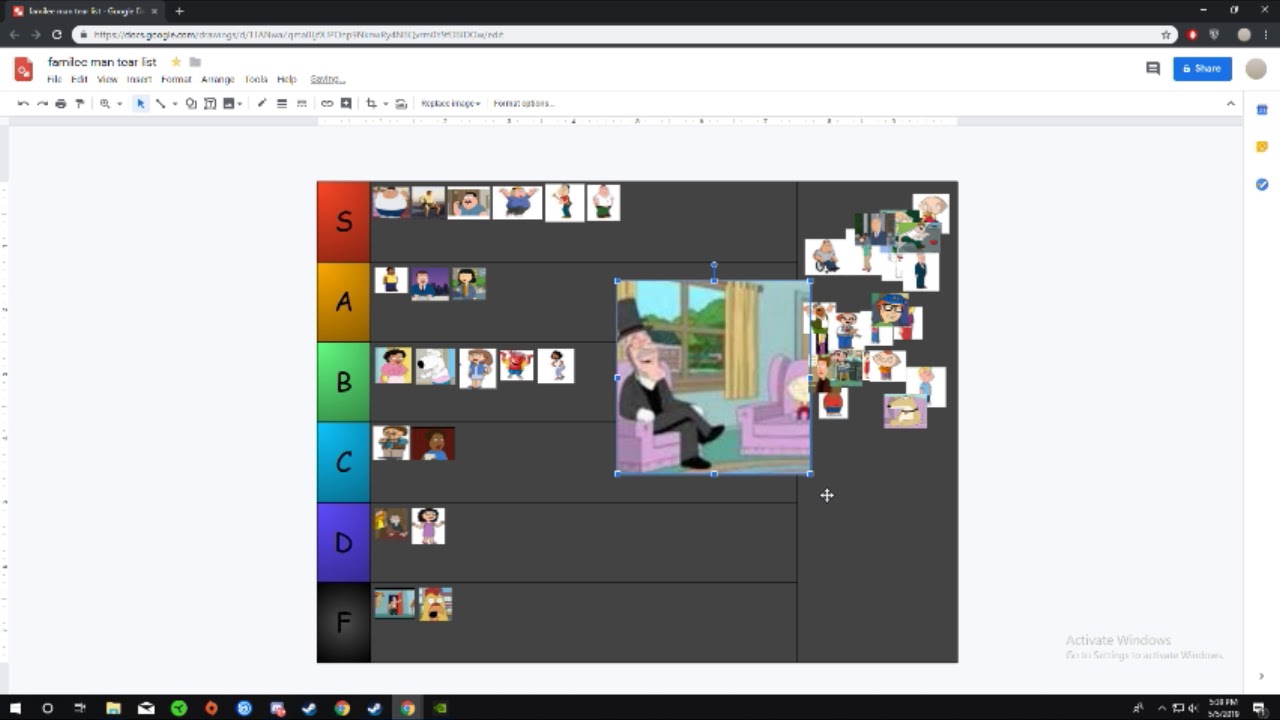Open the Border weight option

tap(282, 103)
